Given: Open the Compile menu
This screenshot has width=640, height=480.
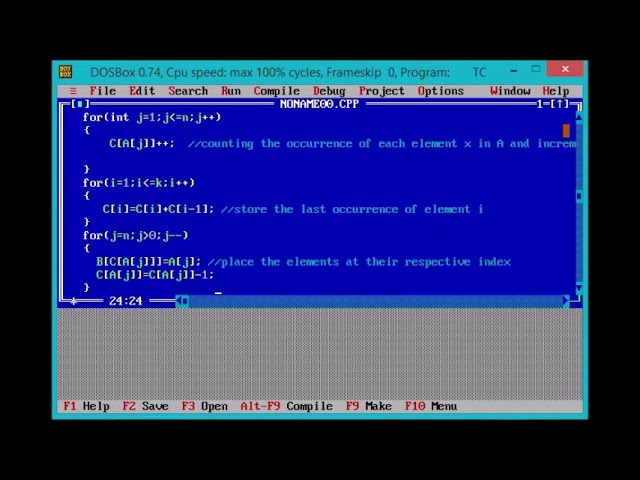Looking at the screenshot, I should click(x=277, y=91).
